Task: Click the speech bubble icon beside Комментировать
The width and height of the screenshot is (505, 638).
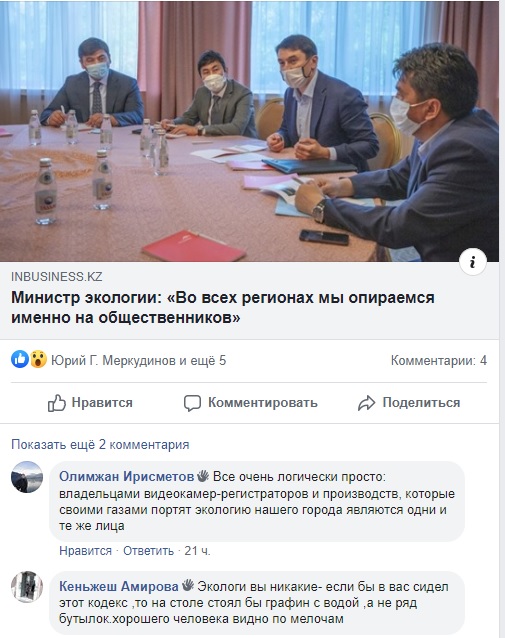Action: coord(192,403)
